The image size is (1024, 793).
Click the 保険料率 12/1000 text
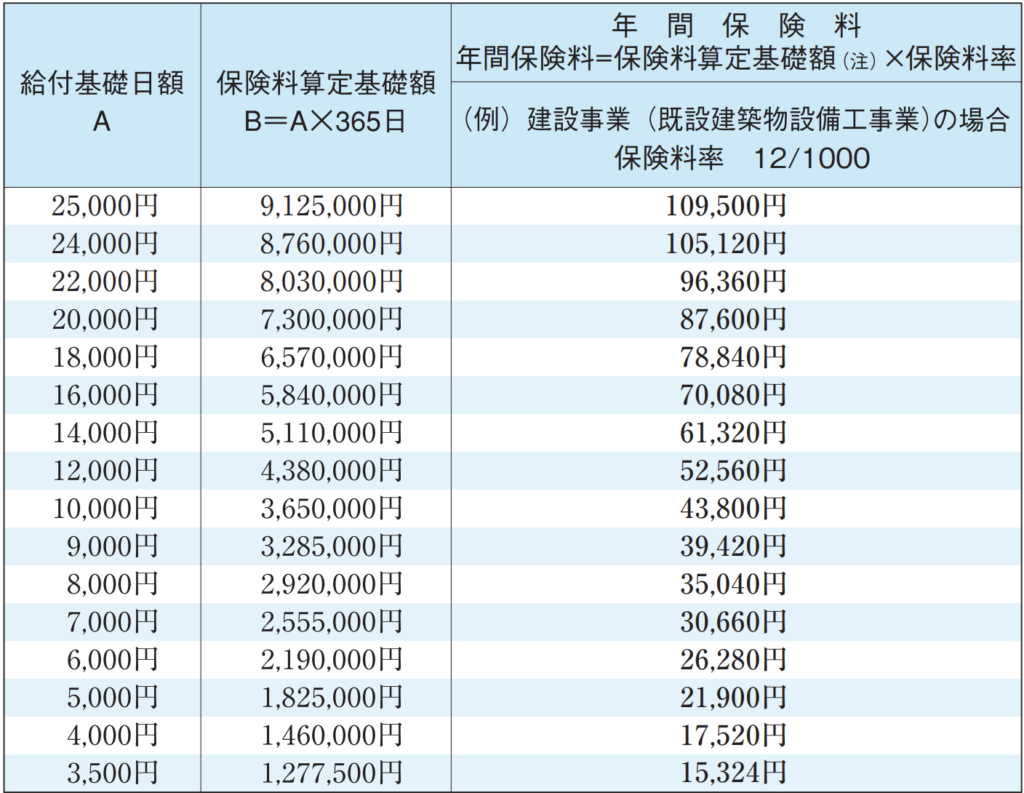pos(742,158)
